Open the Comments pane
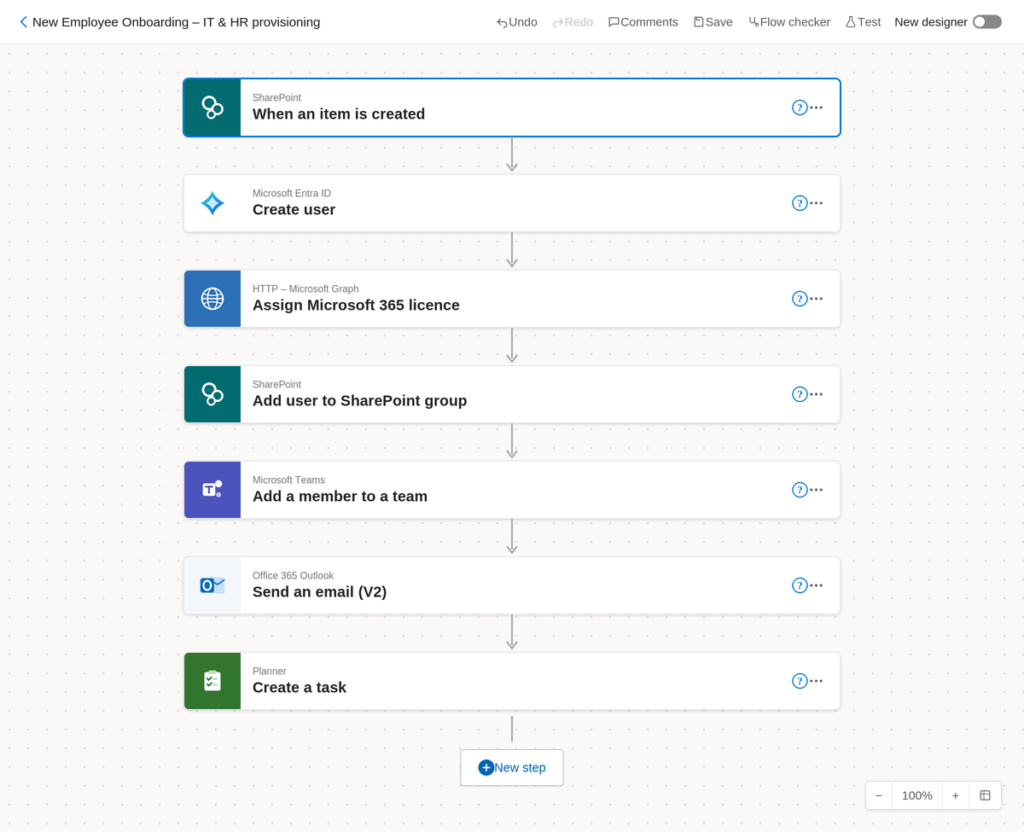 tap(643, 22)
